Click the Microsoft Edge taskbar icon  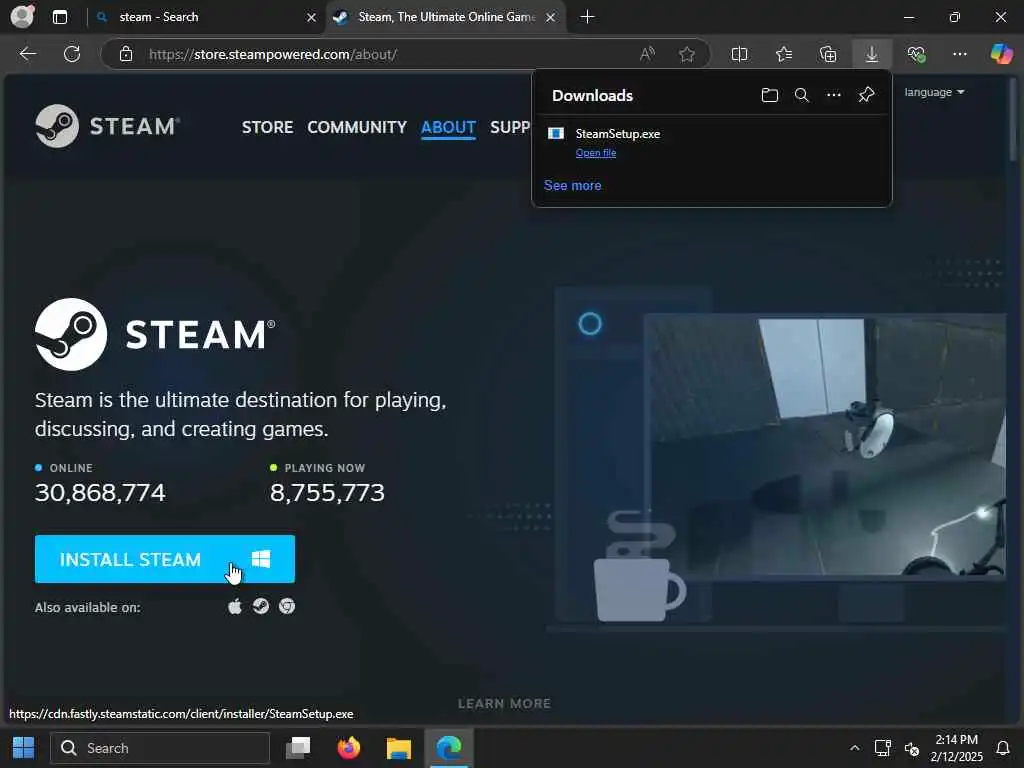[x=449, y=748]
